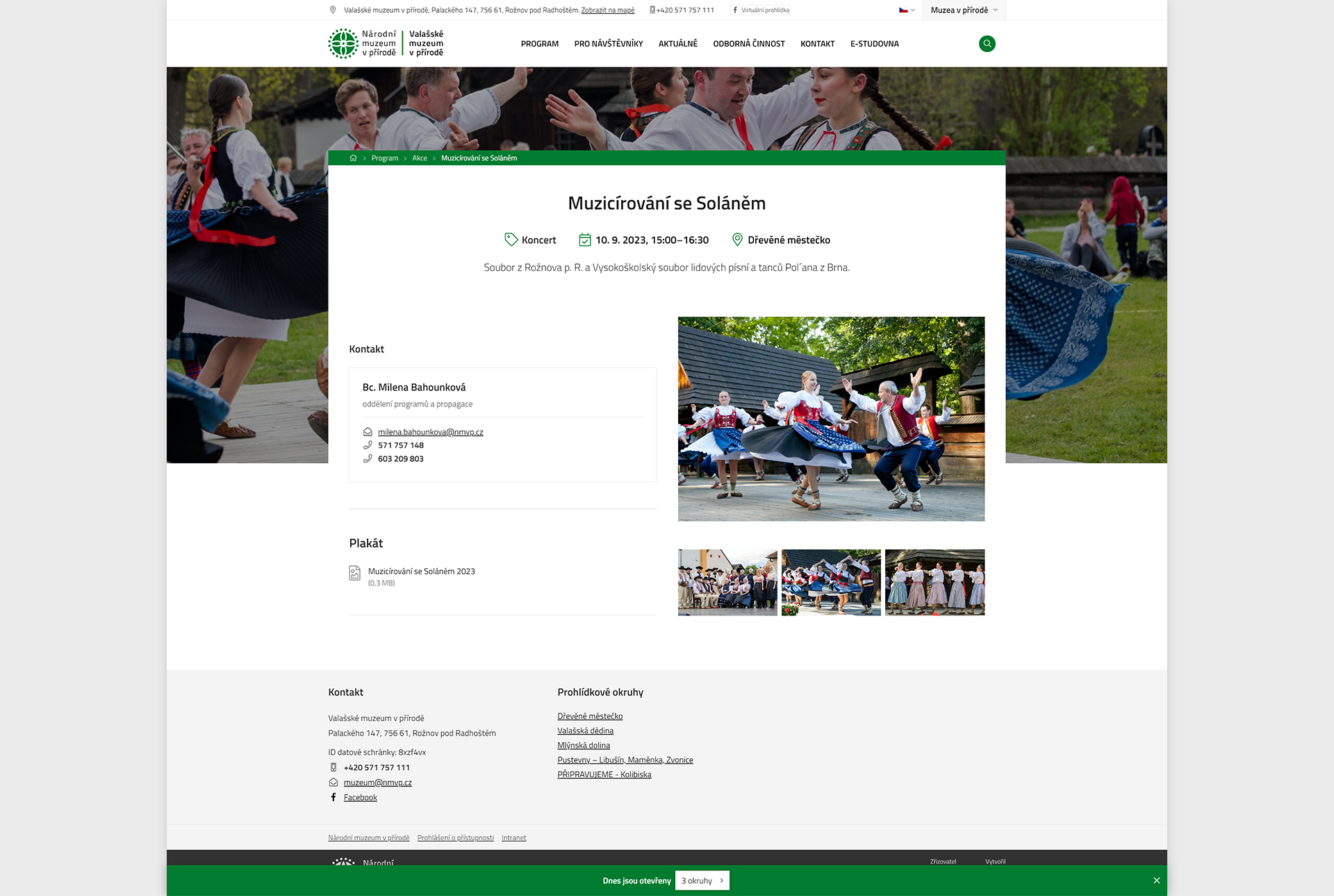Click the poster document file icon

coord(355,573)
